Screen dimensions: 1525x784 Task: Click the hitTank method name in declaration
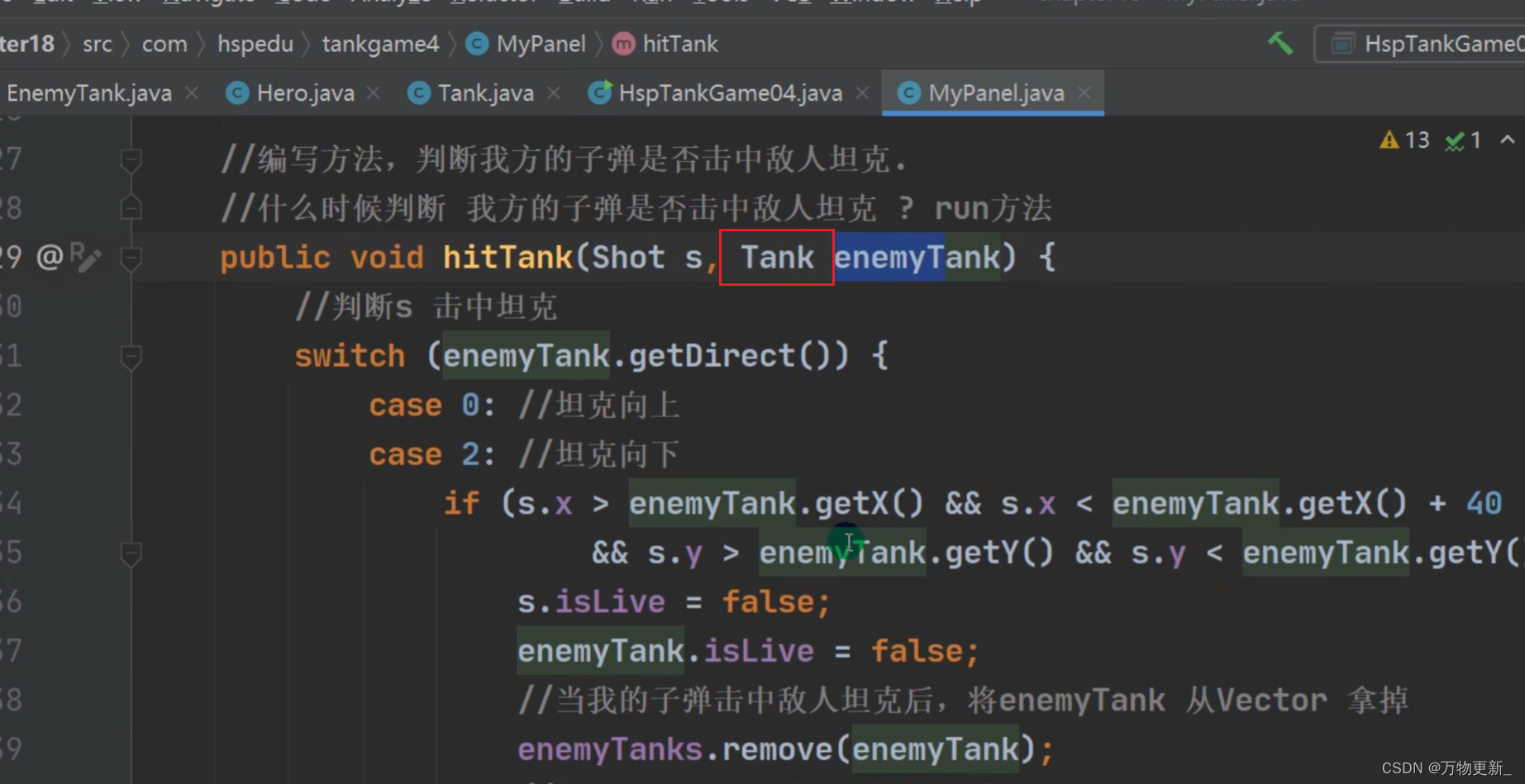(508, 258)
